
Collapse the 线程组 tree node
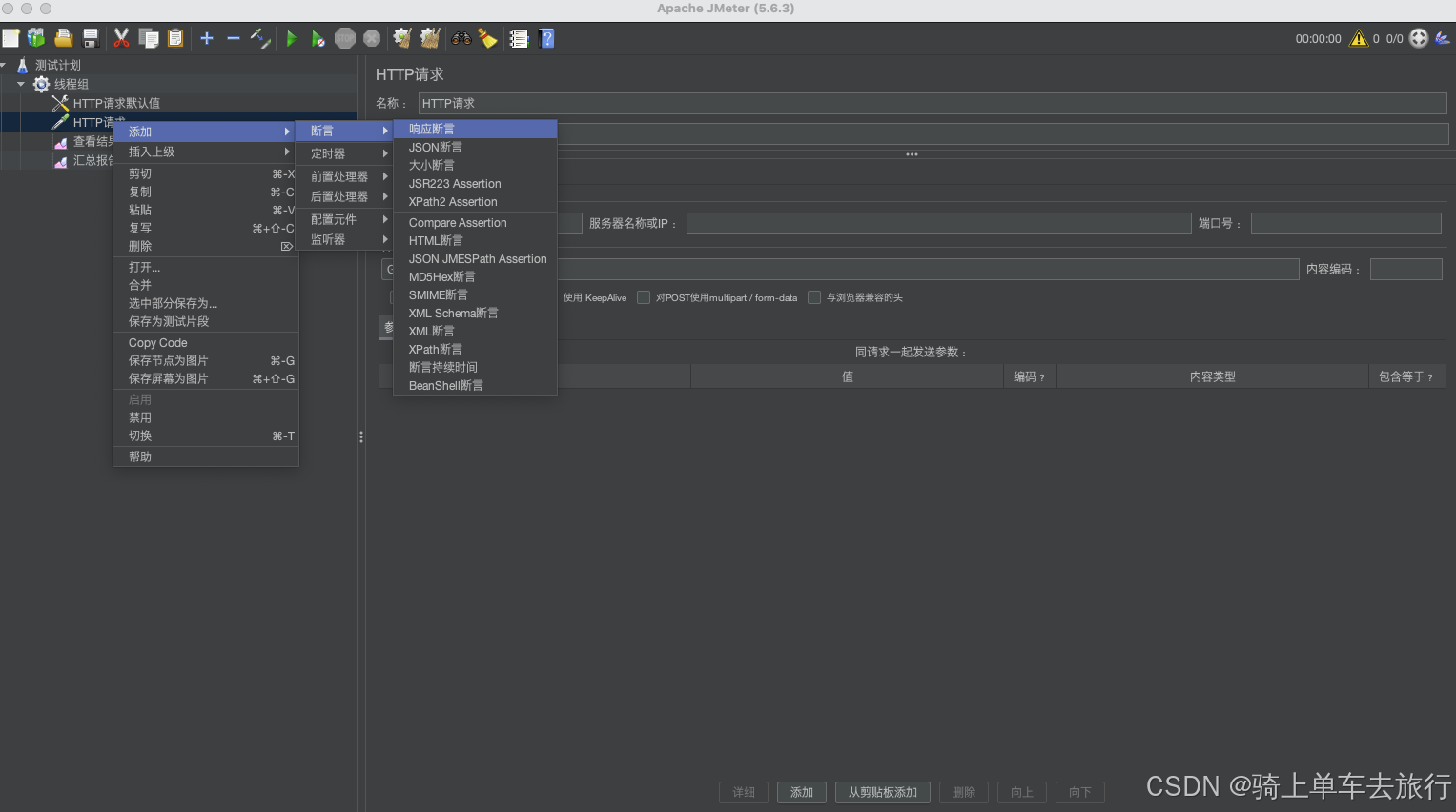(x=21, y=84)
